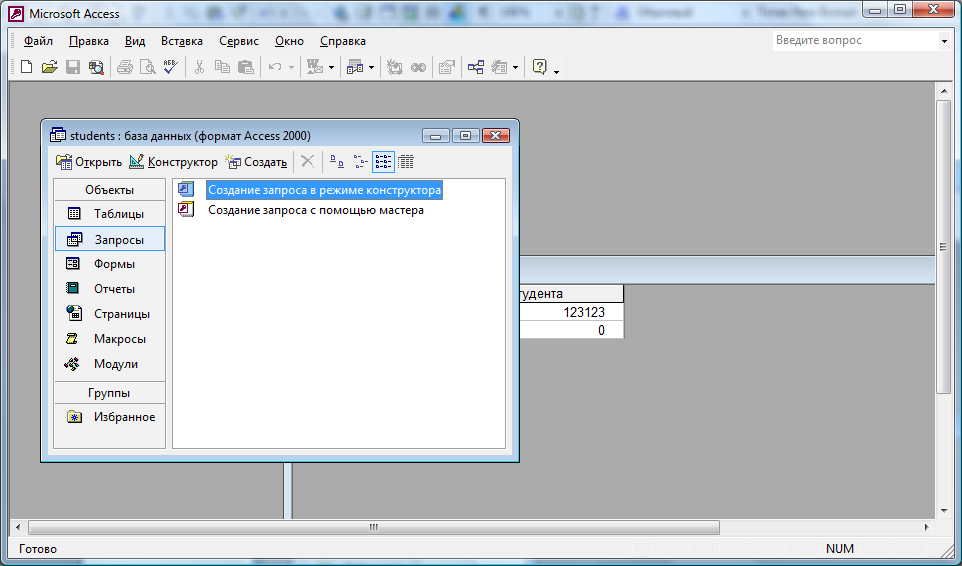Collapse the Группы section header
This screenshot has width=962, height=566.
pos(110,392)
